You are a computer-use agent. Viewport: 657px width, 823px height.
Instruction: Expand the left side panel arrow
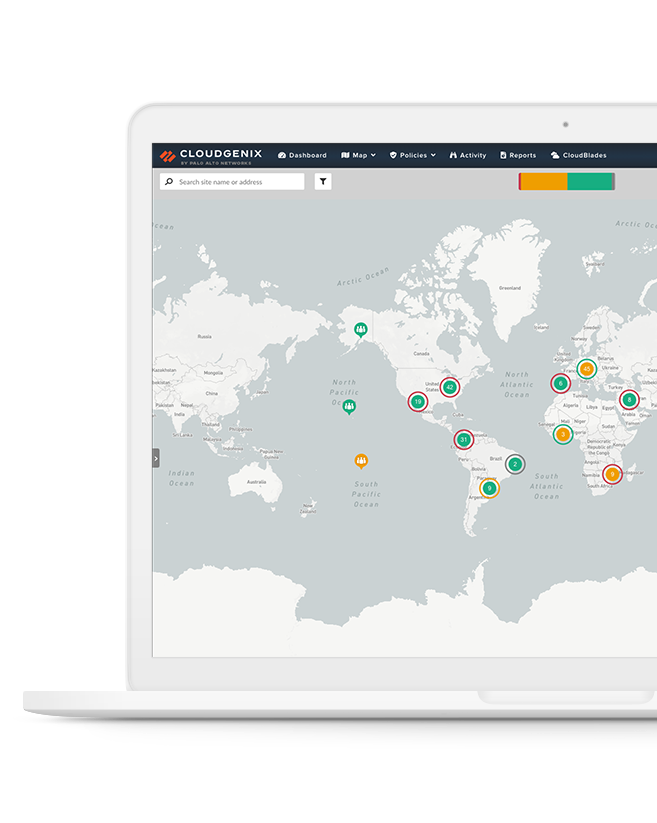pos(156,458)
